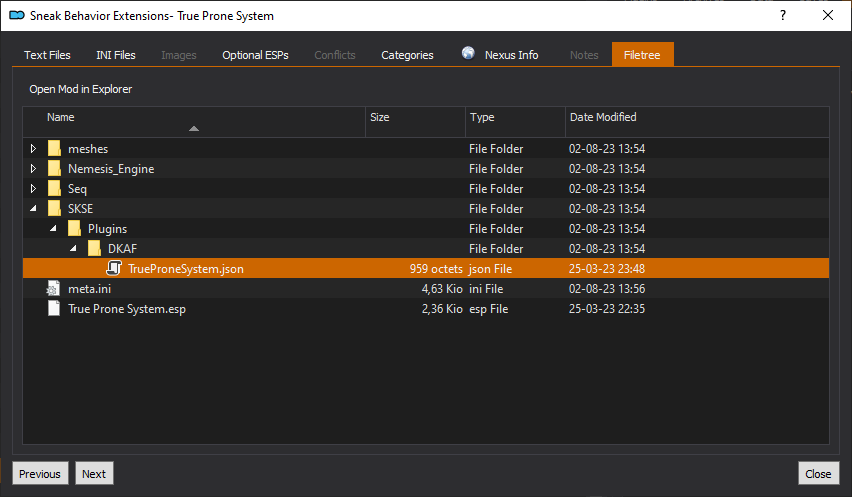
Task: Click the meshes folder icon
Action: 54,148
